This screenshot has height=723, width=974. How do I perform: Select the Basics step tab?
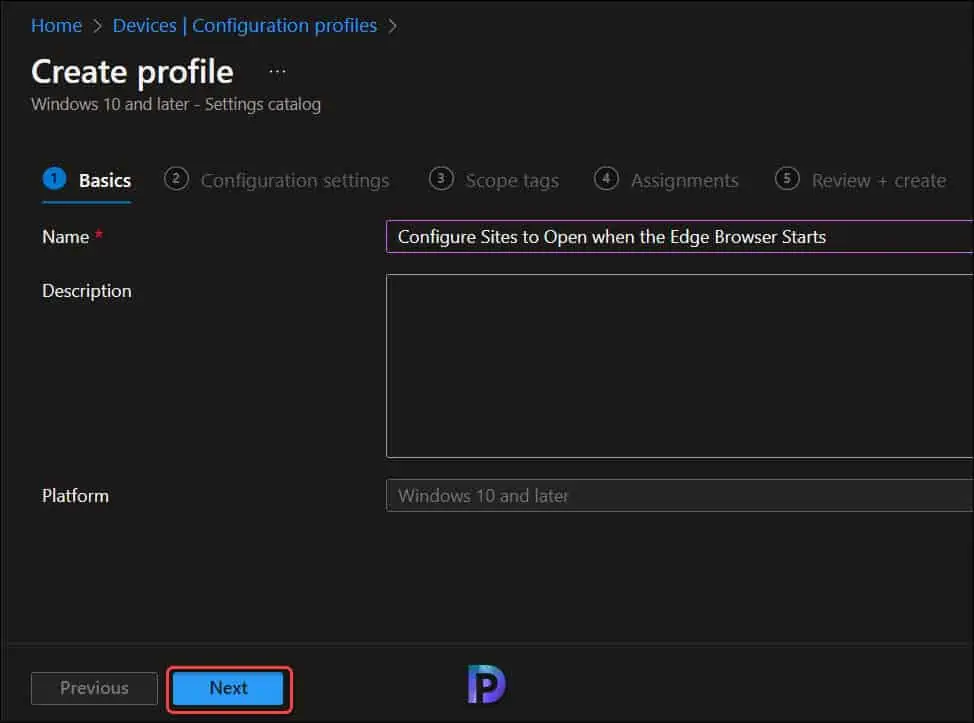87,180
